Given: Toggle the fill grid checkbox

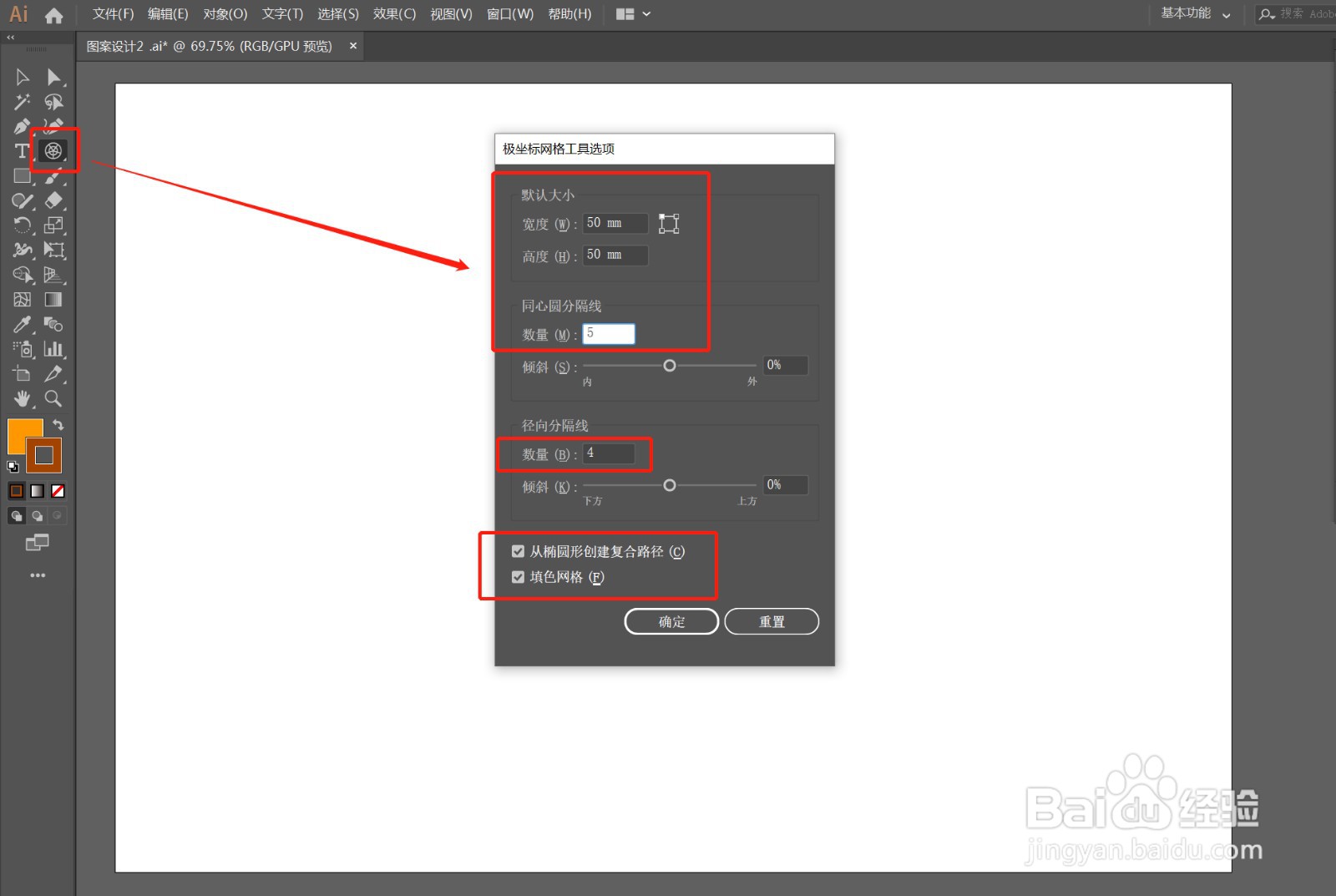Looking at the screenshot, I should pyautogui.click(x=518, y=577).
